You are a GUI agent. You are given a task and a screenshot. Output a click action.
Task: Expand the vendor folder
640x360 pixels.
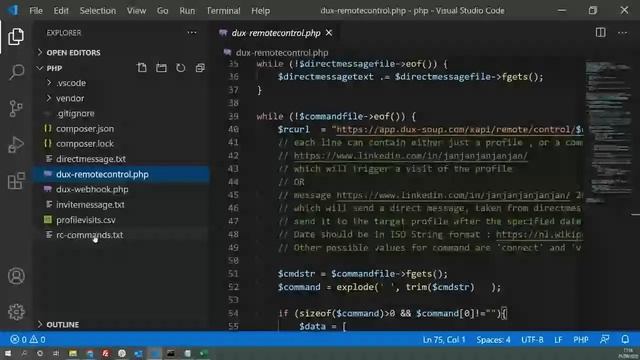point(70,98)
